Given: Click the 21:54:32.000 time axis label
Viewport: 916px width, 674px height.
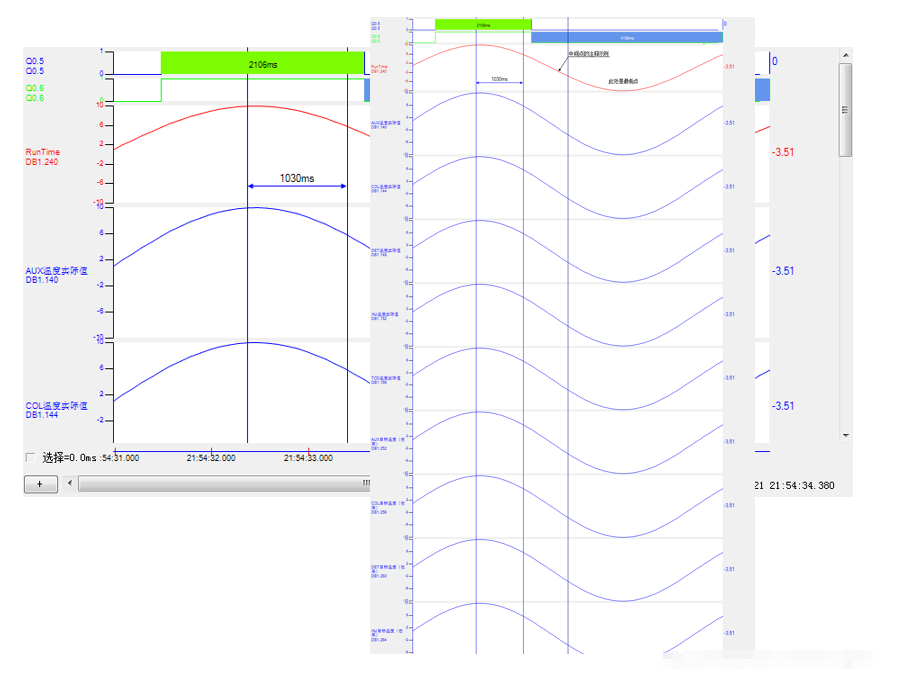Looking at the screenshot, I should (211, 458).
